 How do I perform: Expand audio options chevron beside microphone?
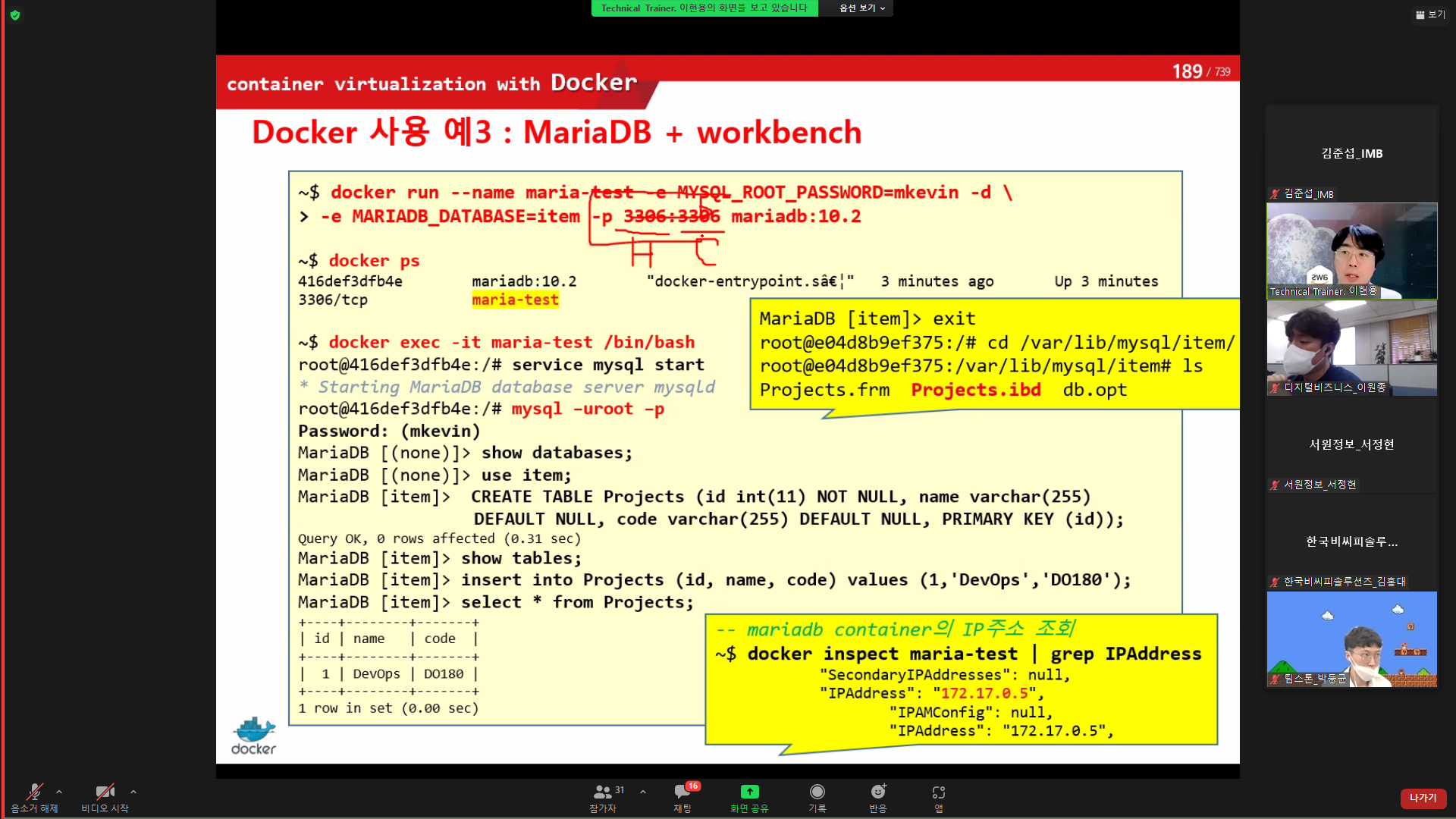pos(59,792)
